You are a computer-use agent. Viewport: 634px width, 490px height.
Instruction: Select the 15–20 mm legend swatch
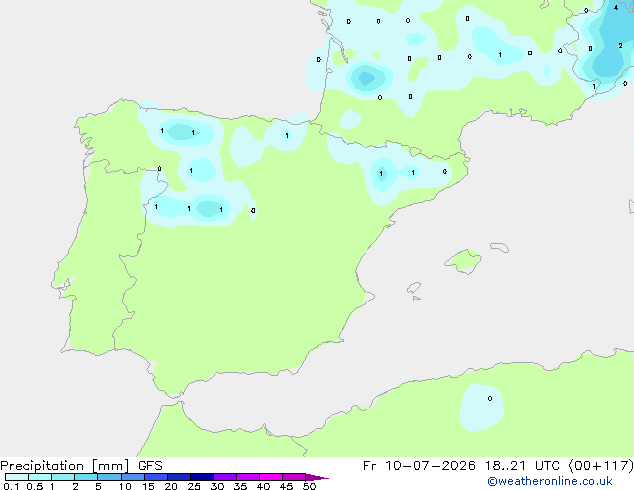(155, 477)
